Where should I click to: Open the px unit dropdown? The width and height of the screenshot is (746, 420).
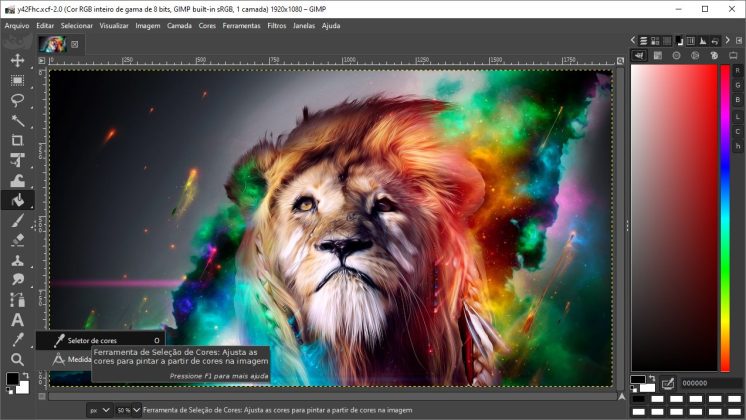point(100,410)
